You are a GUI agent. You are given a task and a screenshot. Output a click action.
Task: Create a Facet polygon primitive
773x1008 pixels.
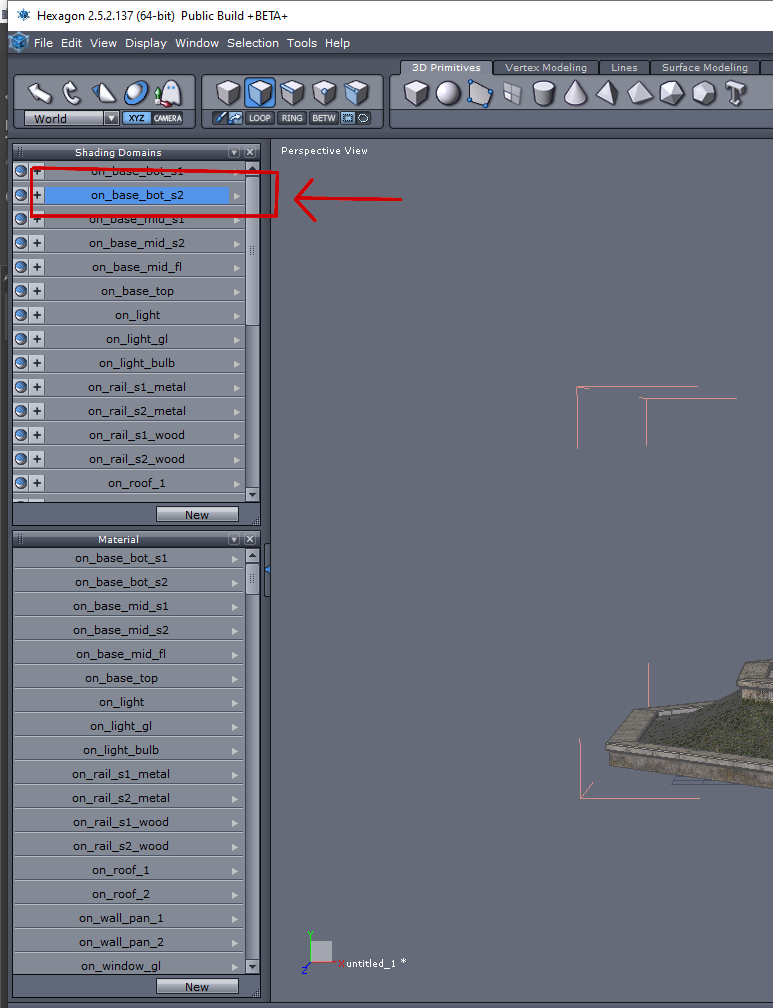pyautogui.click(x=480, y=93)
